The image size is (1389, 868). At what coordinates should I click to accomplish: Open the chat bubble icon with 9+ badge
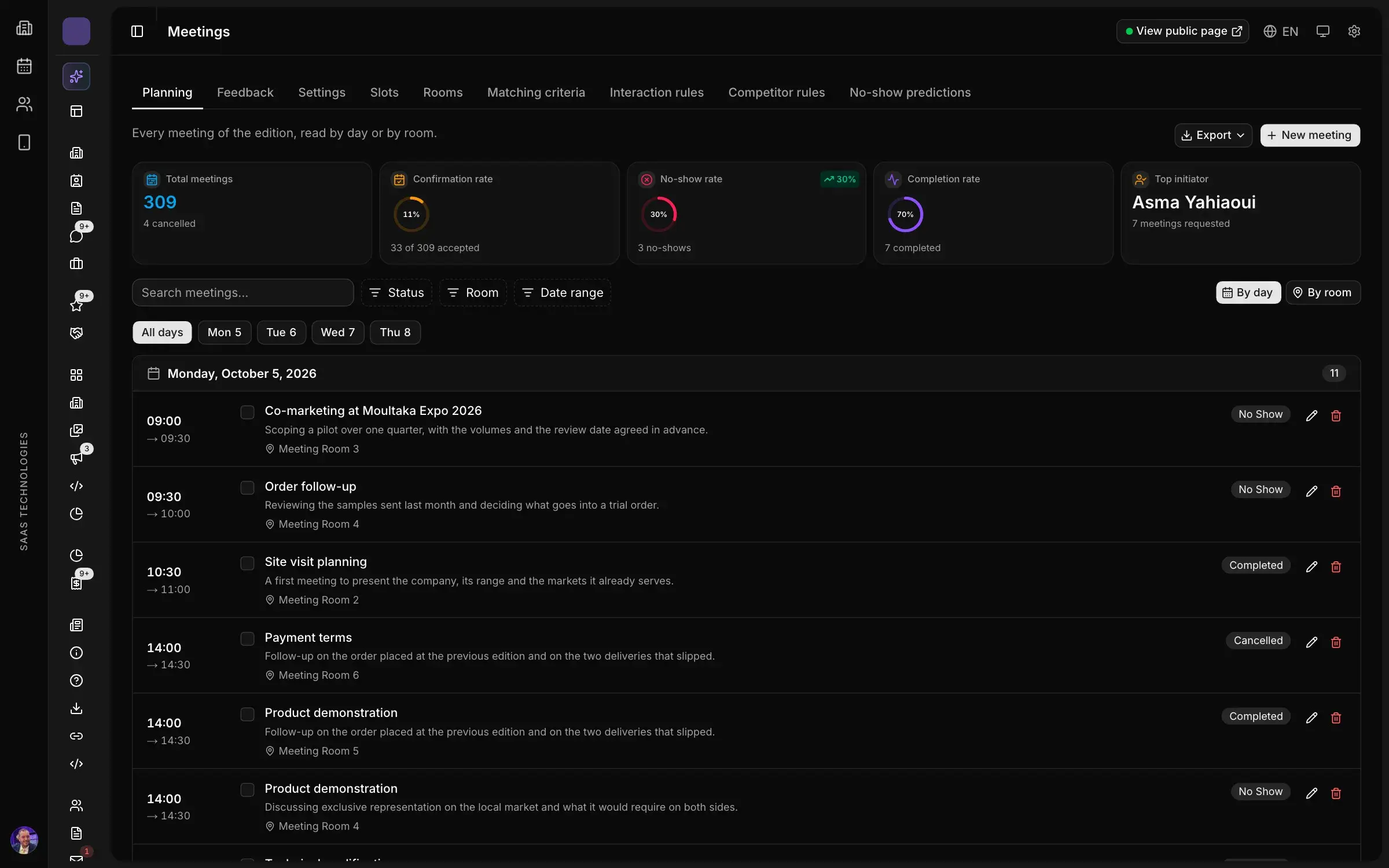point(76,236)
